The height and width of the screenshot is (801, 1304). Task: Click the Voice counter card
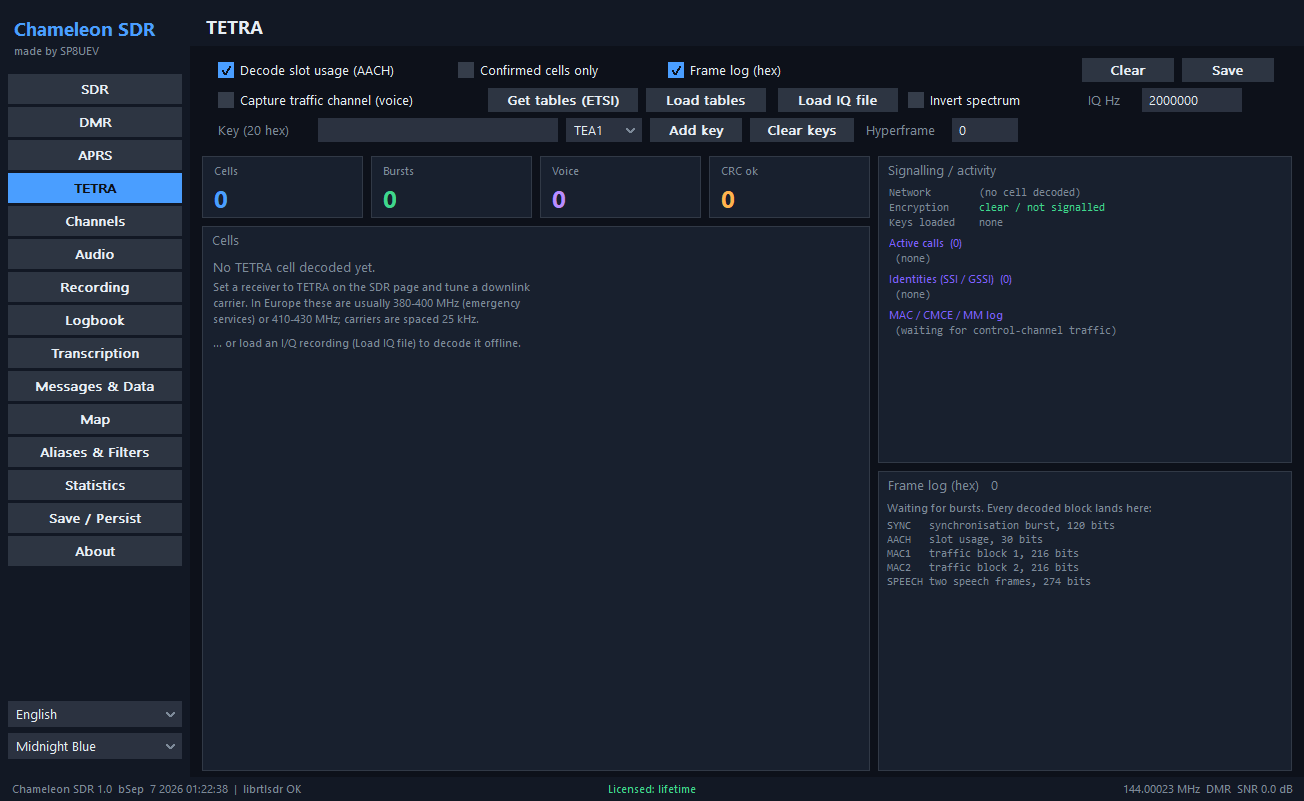[620, 187]
